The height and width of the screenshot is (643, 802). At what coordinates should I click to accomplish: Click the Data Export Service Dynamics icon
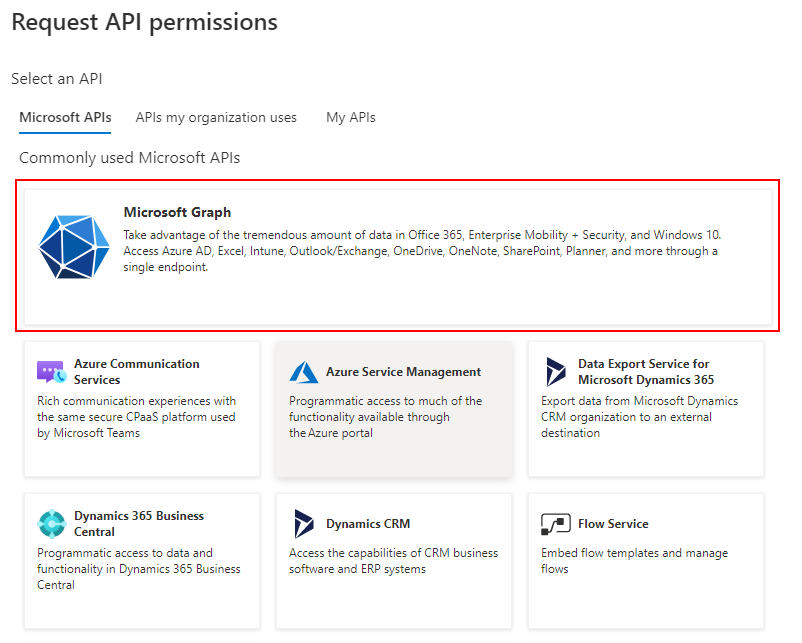pyautogui.click(x=556, y=372)
